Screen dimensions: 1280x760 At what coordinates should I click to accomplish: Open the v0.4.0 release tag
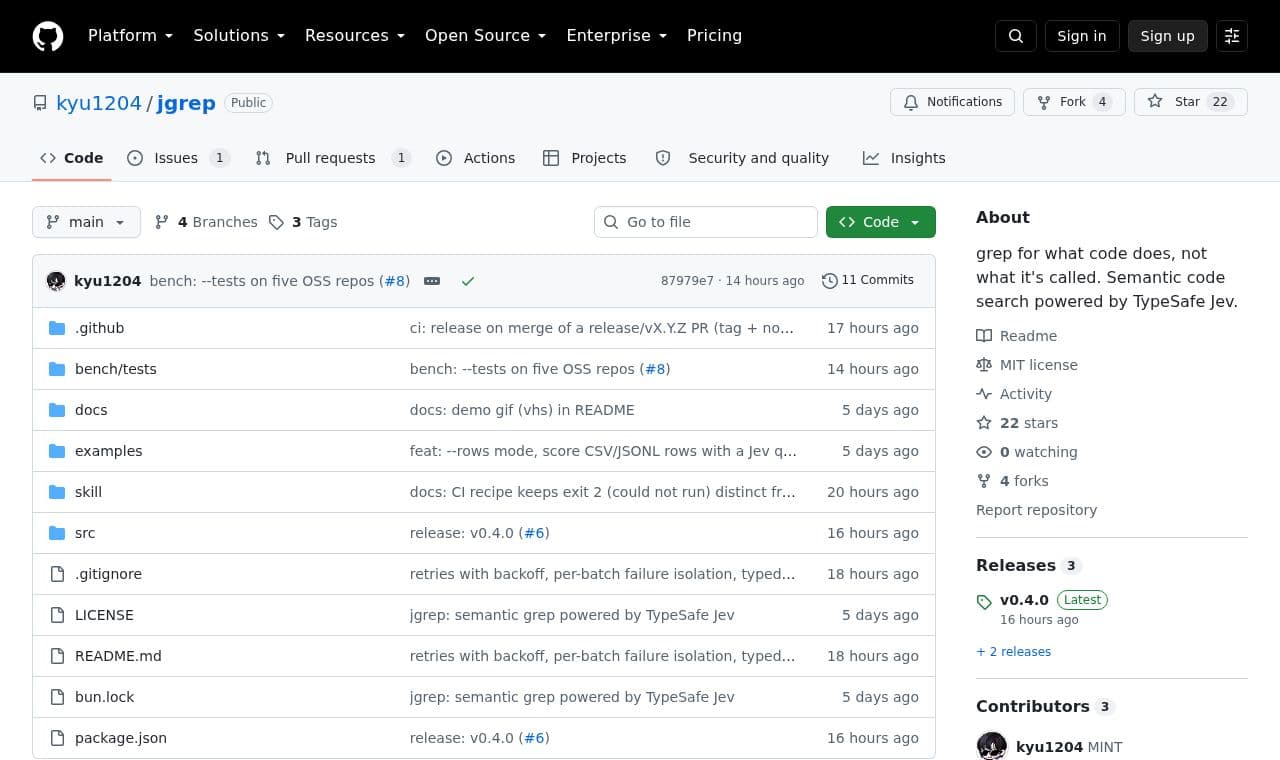[x=1024, y=600]
